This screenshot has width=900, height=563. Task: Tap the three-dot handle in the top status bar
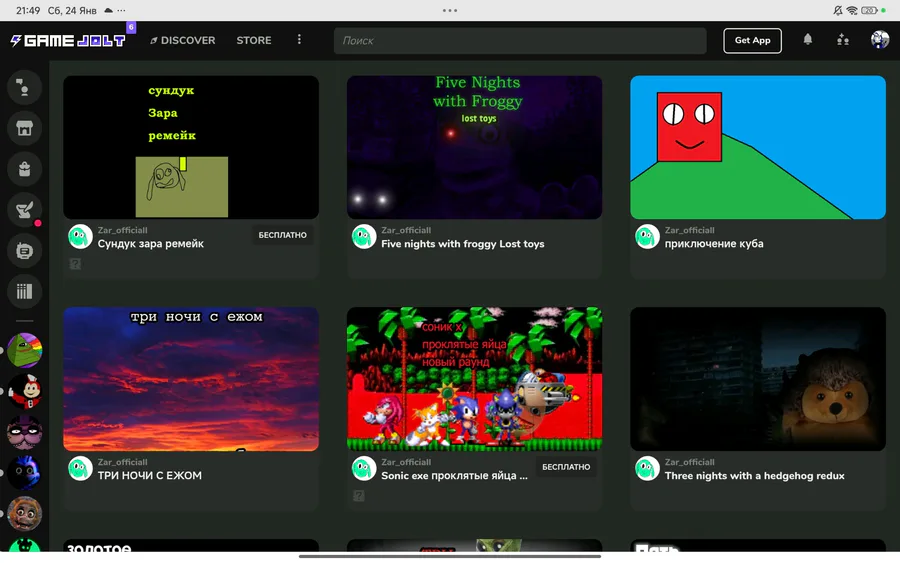coord(450,10)
